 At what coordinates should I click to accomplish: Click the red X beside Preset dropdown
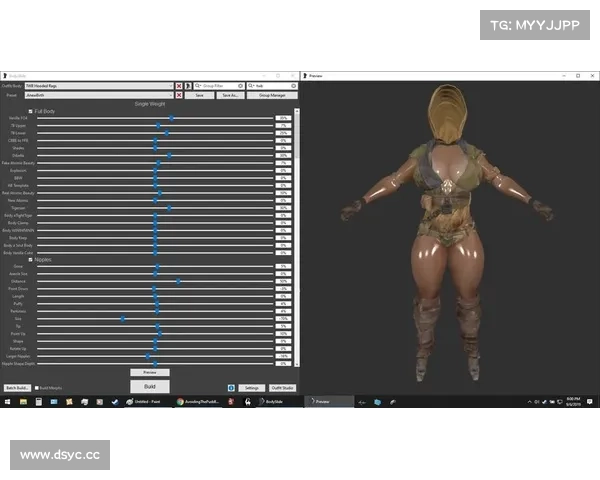[x=179, y=96]
